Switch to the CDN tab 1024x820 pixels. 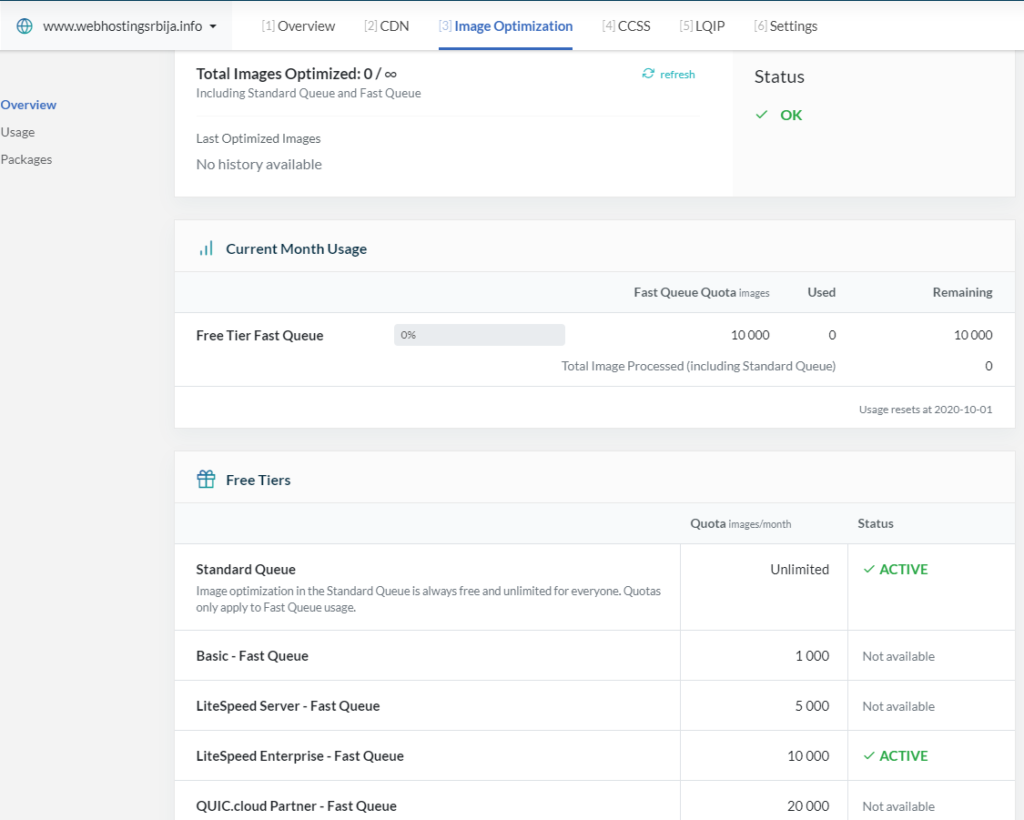pyautogui.click(x=387, y=26)
